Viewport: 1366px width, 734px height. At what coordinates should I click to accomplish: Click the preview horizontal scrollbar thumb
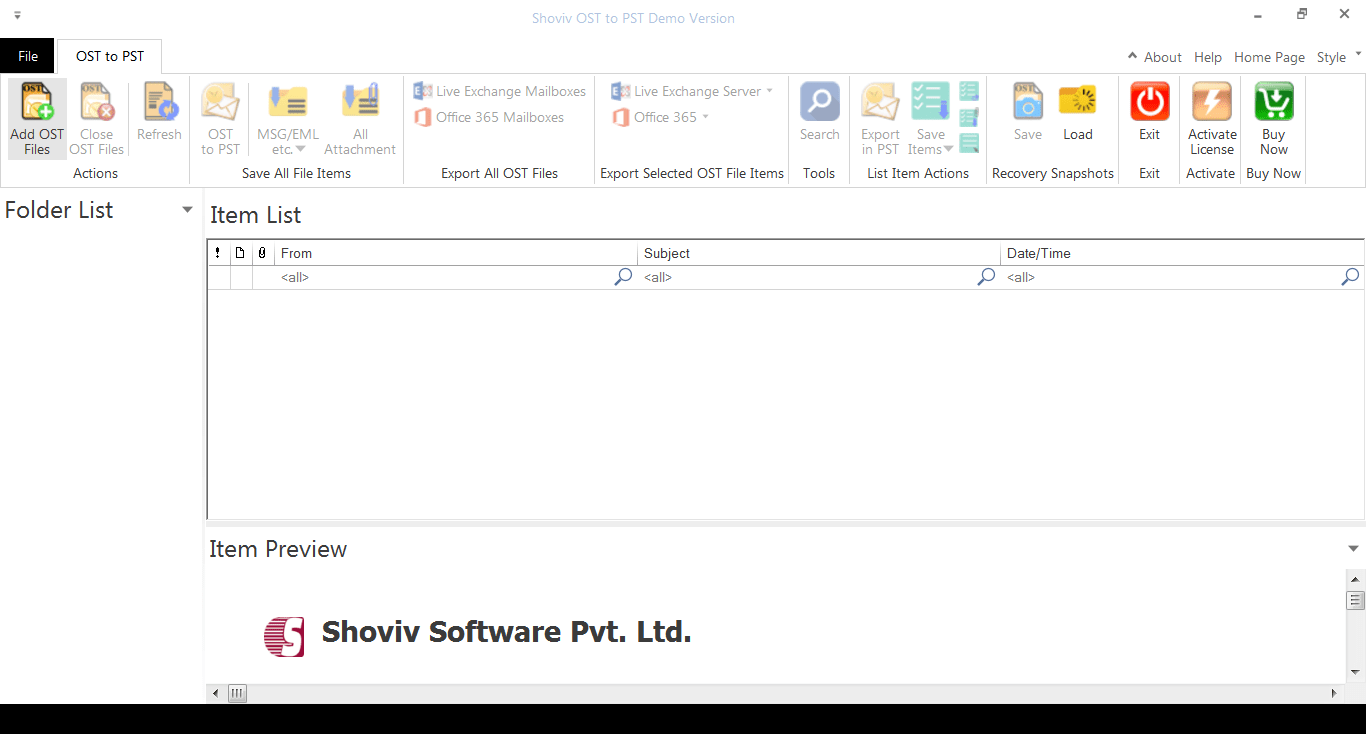(237, 693)
